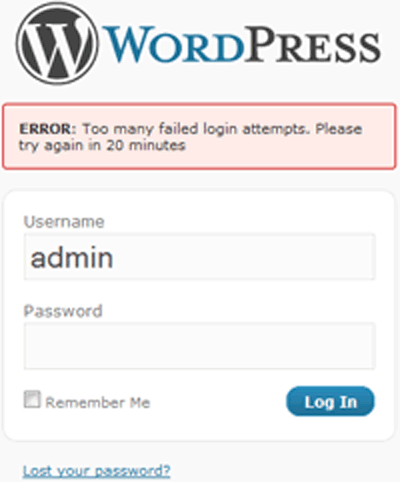The width and height of the screenshot is (400, 482).
Task: Click the gray "Press" part of wordmark
Action: coord(313,44)
